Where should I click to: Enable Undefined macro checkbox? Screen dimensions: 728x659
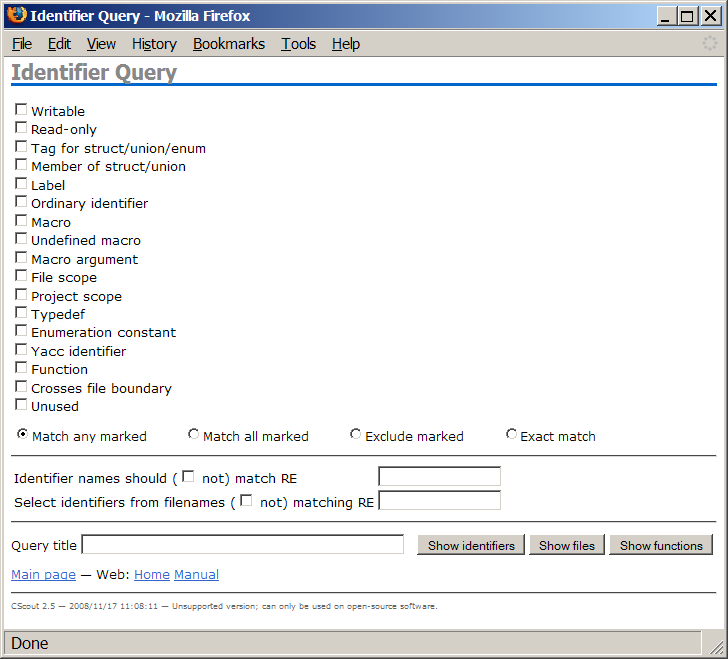click(21, 239)
